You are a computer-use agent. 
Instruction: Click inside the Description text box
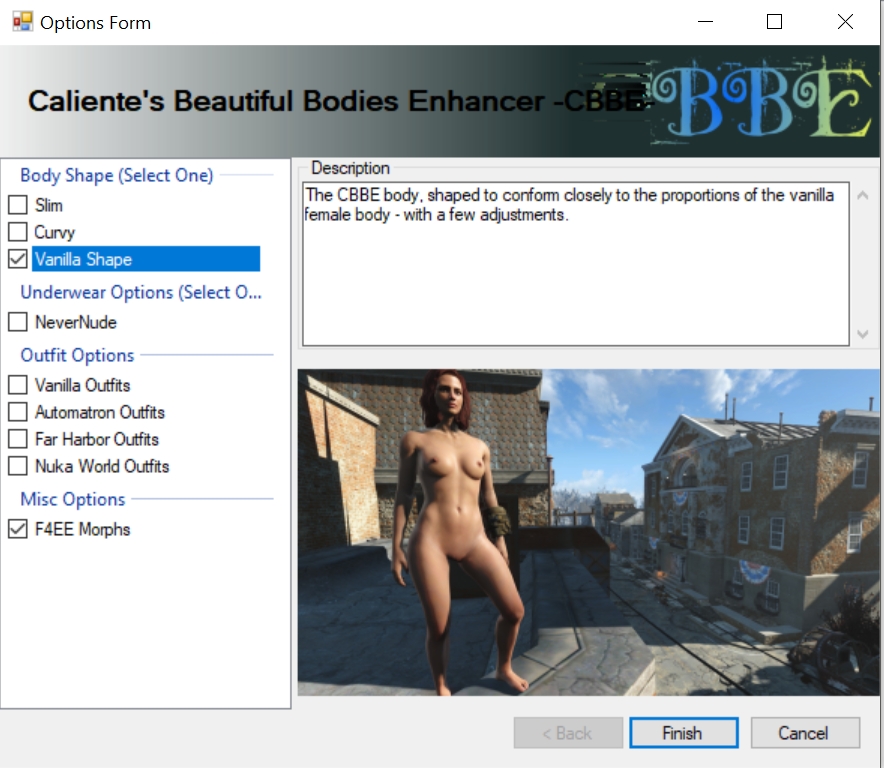point(576,263)
